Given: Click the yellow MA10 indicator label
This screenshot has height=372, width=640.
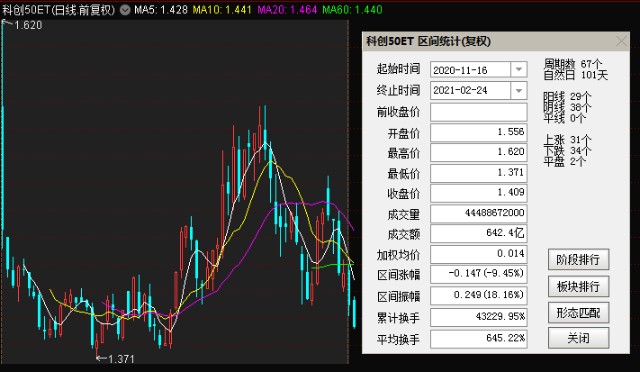Looking at the screenshot, I should [x=222, y=10].
